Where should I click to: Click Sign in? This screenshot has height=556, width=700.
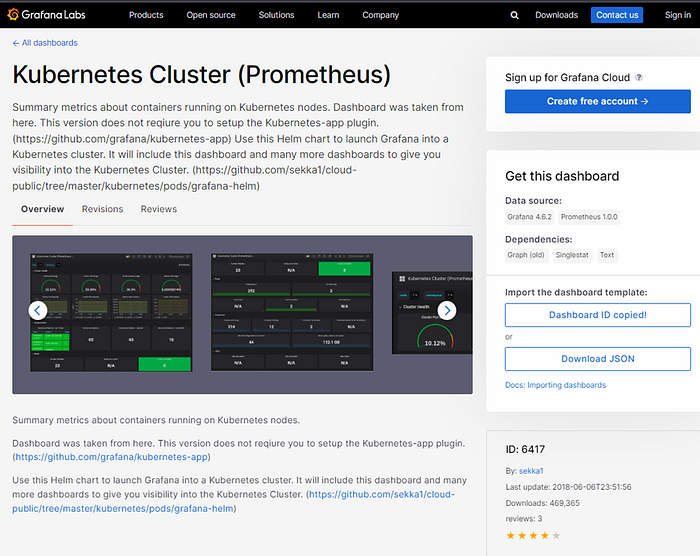click(x=677, y=15)
